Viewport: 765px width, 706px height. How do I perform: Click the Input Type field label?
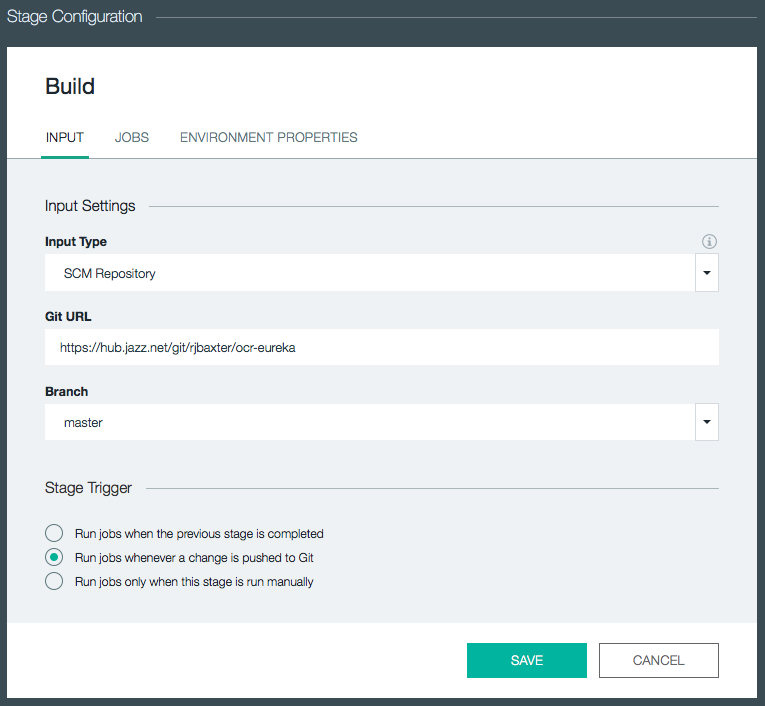(x=76, y=242)
